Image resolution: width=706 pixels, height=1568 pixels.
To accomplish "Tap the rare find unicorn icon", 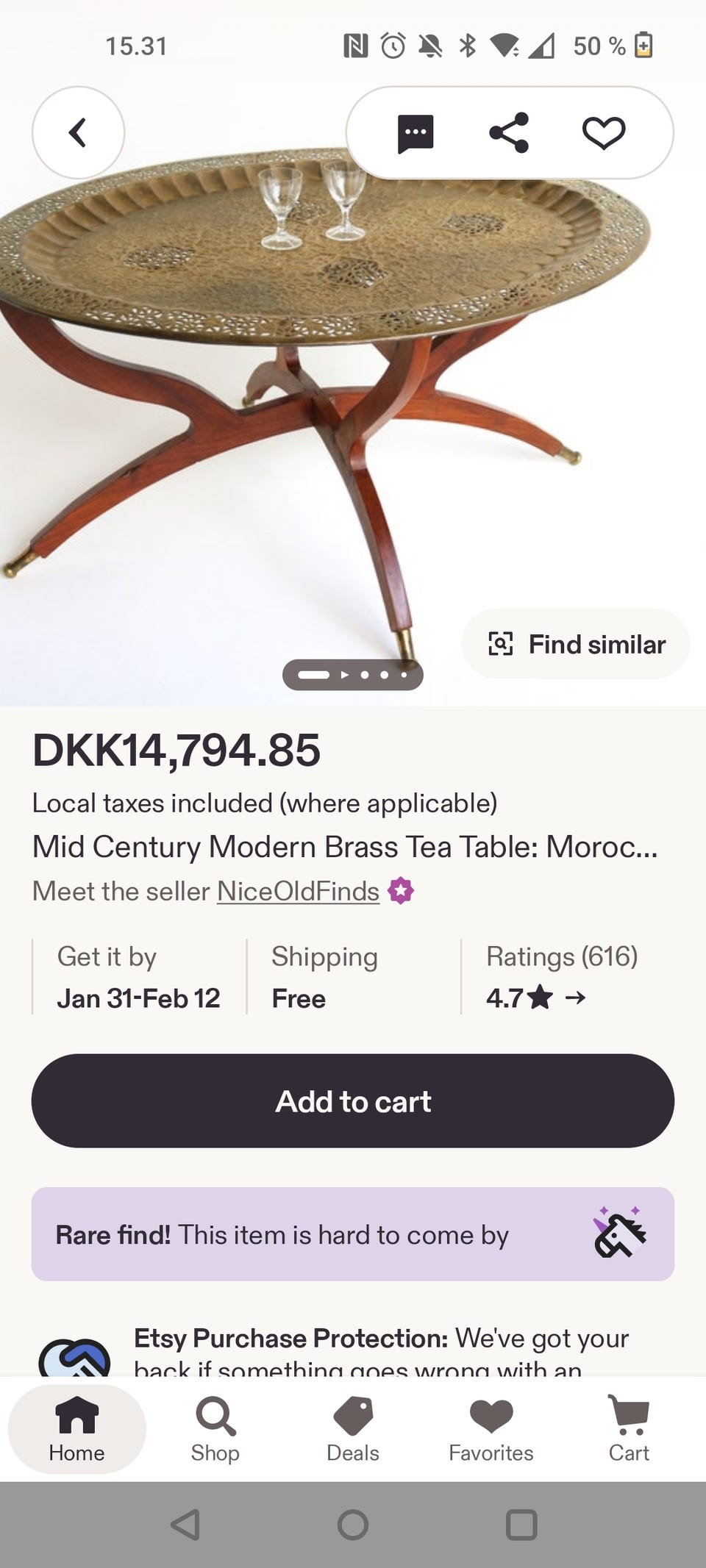I will pyautogui.click(x=620, y=1233).
